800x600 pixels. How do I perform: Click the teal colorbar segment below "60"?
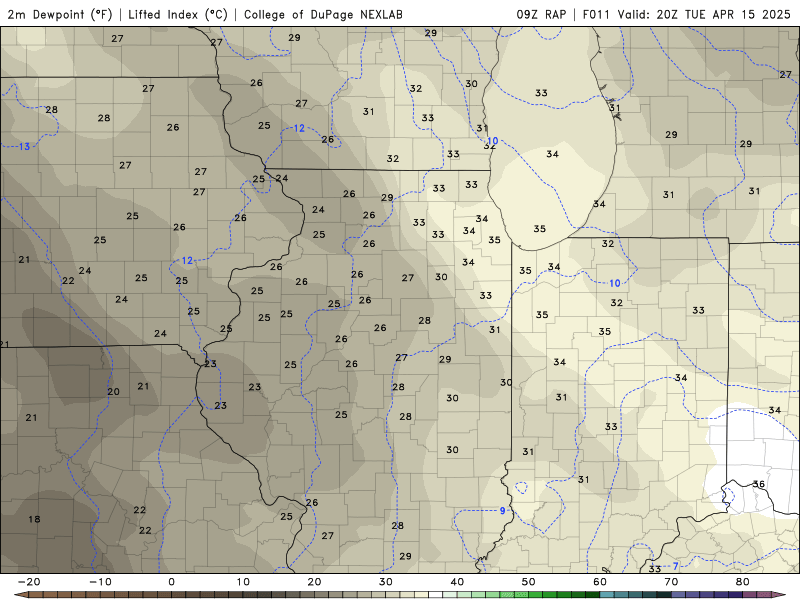pos(607,595)
